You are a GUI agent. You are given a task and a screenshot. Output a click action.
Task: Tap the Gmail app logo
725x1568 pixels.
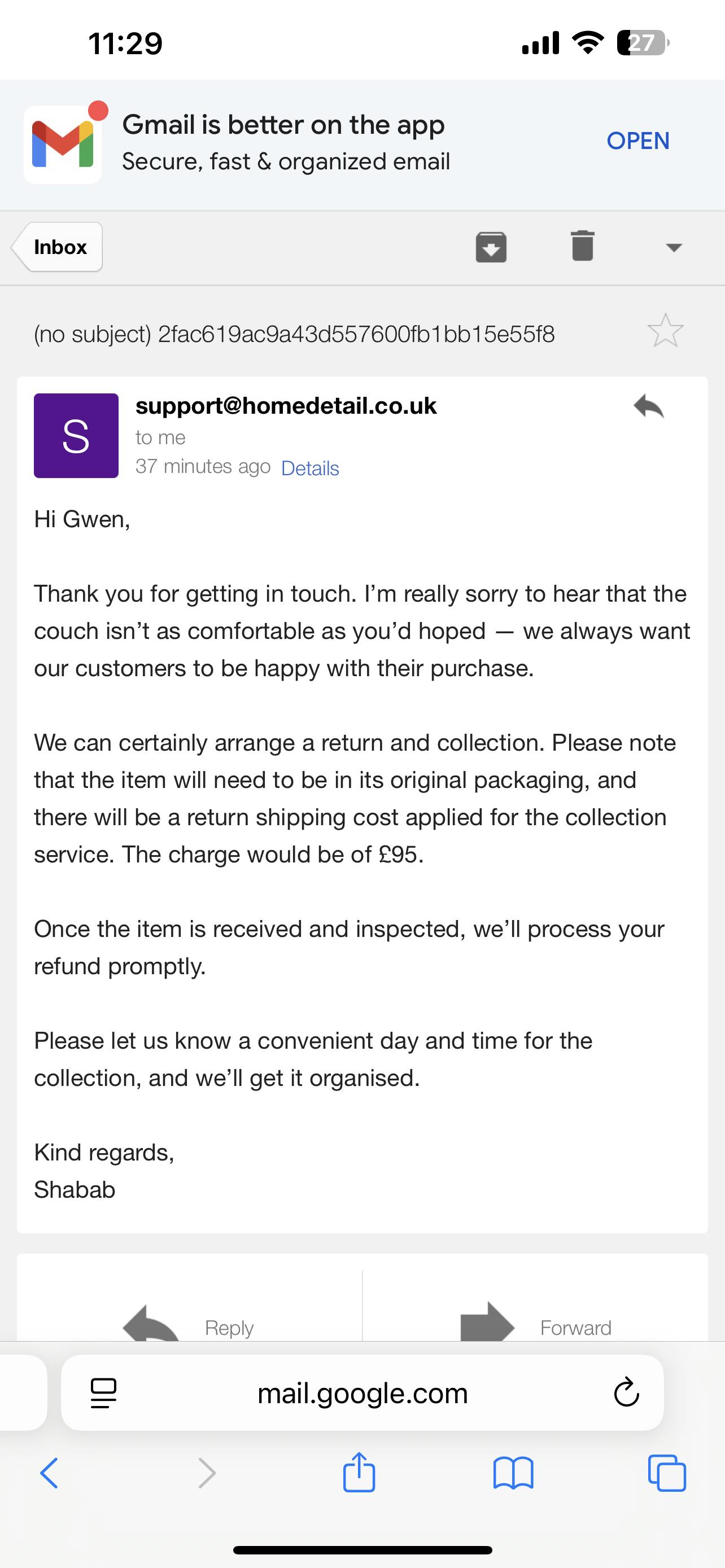[63, 145]
